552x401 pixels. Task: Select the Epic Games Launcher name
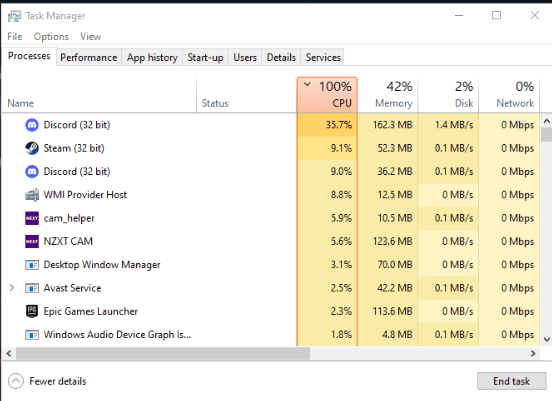click(x=91, y=311)
